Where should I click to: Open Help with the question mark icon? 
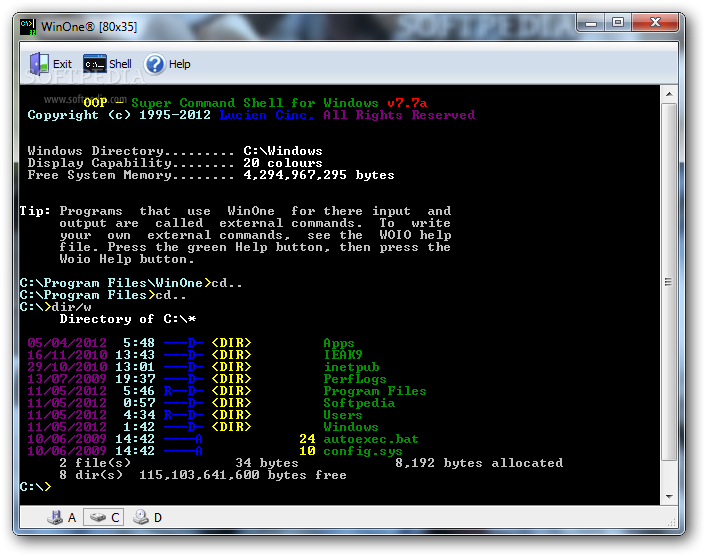click(x=155, y=64)
